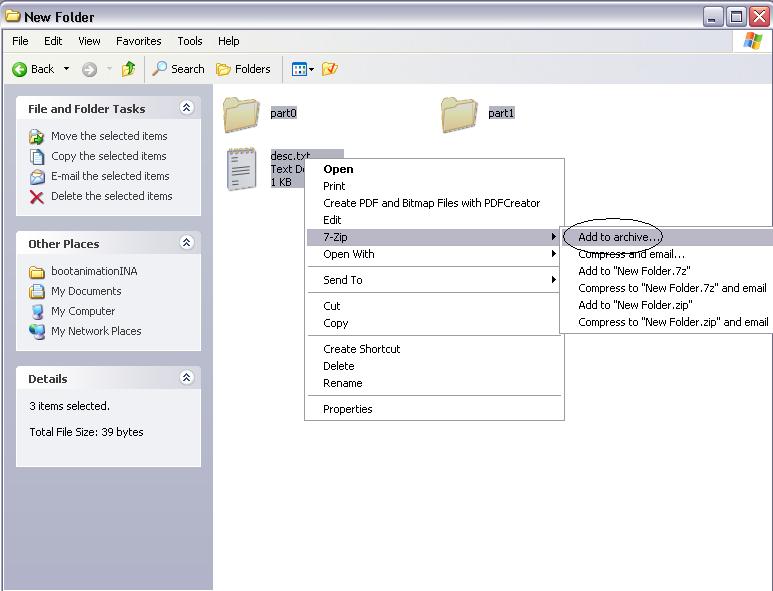The image size is (773, 591).
Task: Click the part0 folder icon
Action: coord(241,114)
